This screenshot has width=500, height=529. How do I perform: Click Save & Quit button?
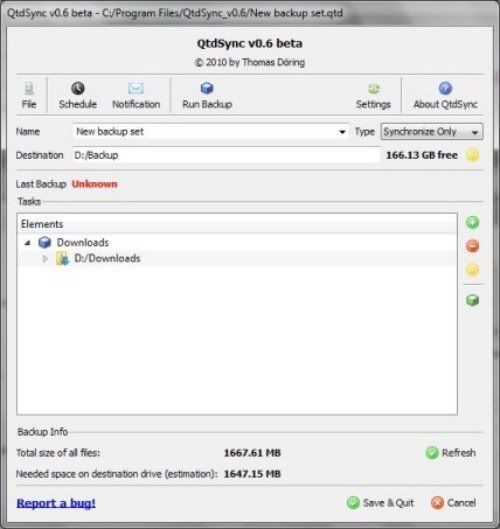click(x=380, y=503)
